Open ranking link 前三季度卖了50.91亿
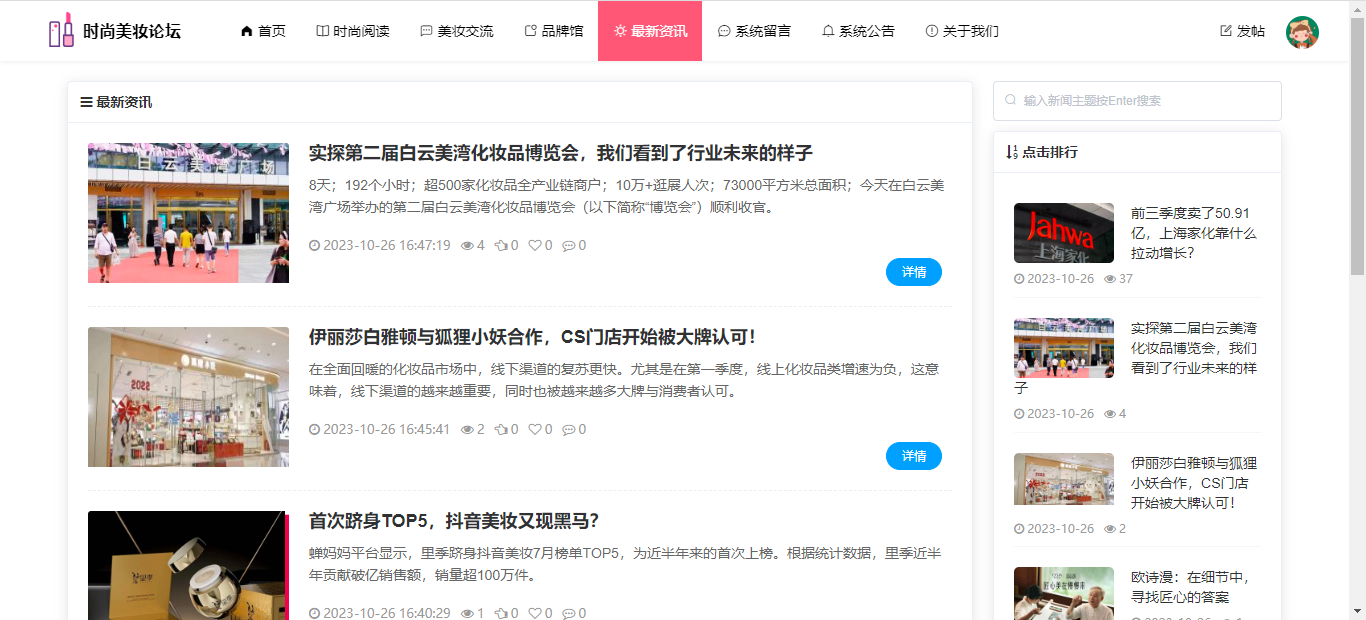Image resolution: width=1366 pixels, height=620 pixels. click(x=1193, y=233)
